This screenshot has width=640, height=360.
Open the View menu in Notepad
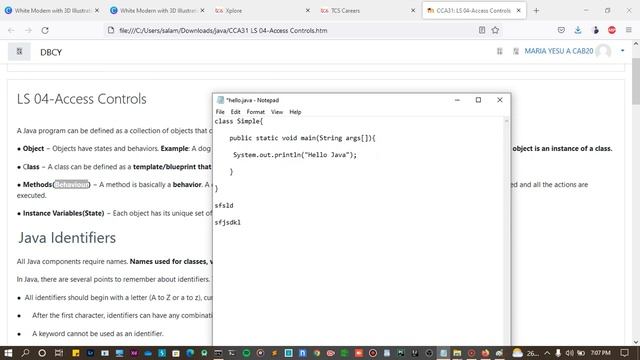pos(277,112)
